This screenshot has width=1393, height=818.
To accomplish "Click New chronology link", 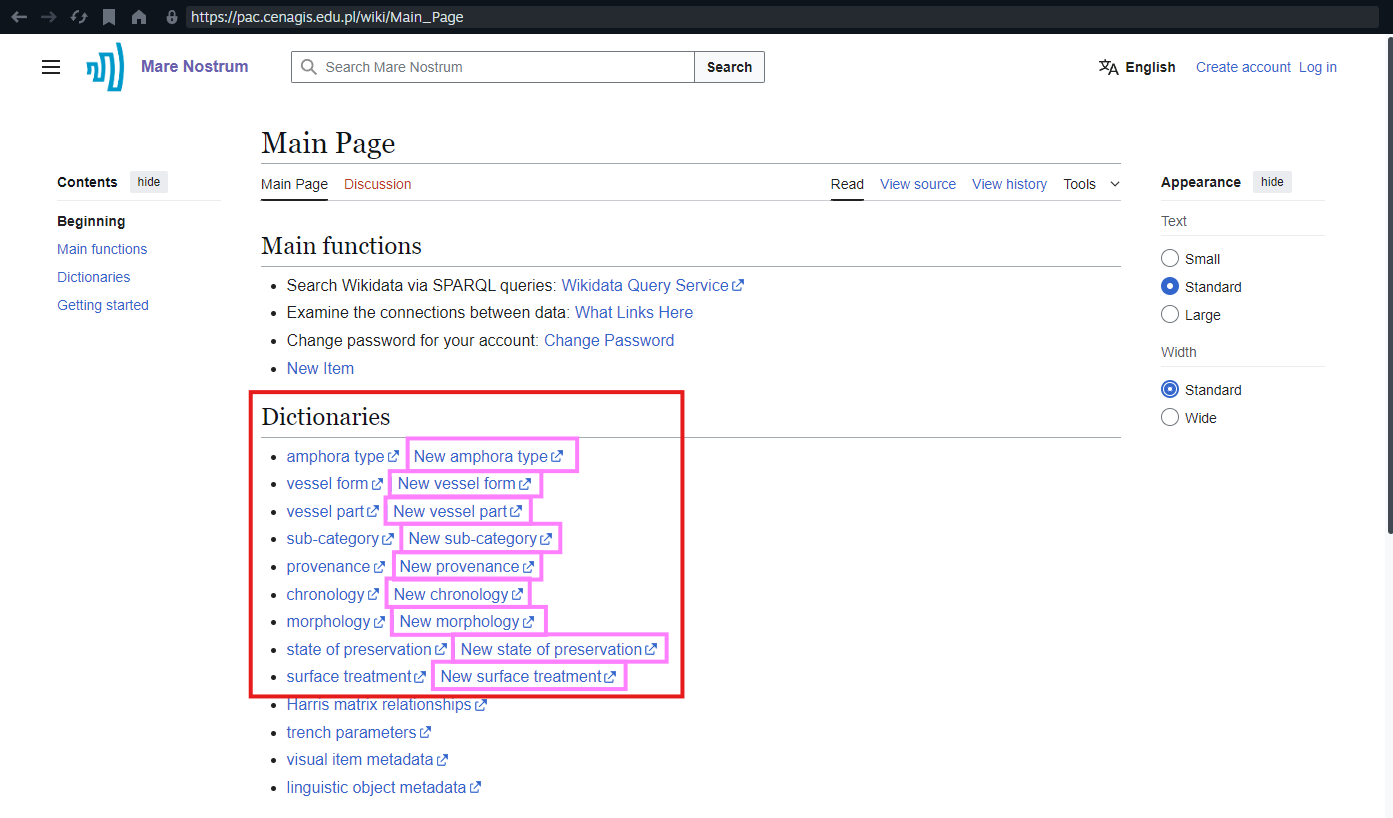I will pyautogui.click(x=458, y=594).
